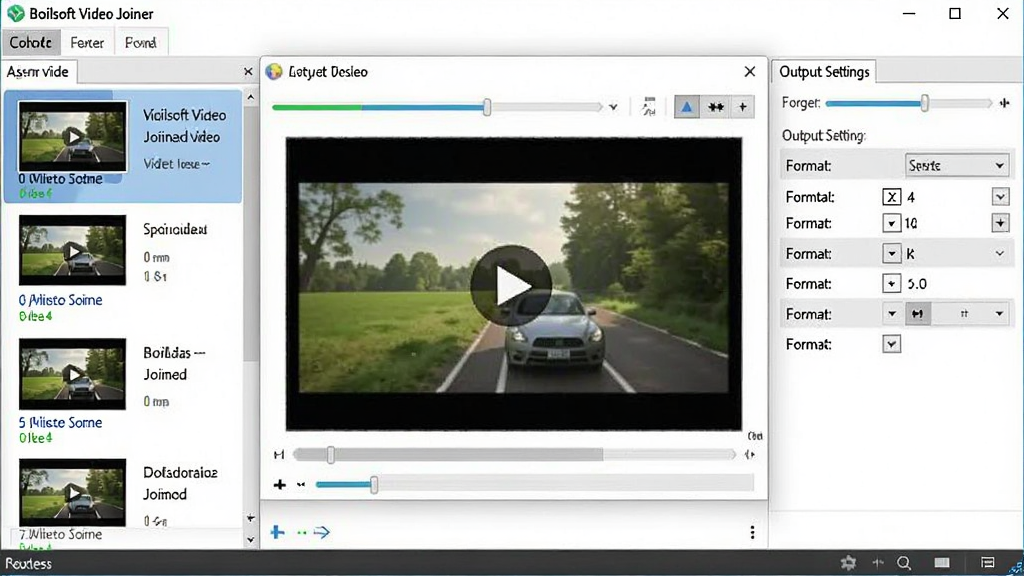Click the plus button right of the double-arrow button
Viewport: 1024px width, 576px height.
tap(743, 107)
